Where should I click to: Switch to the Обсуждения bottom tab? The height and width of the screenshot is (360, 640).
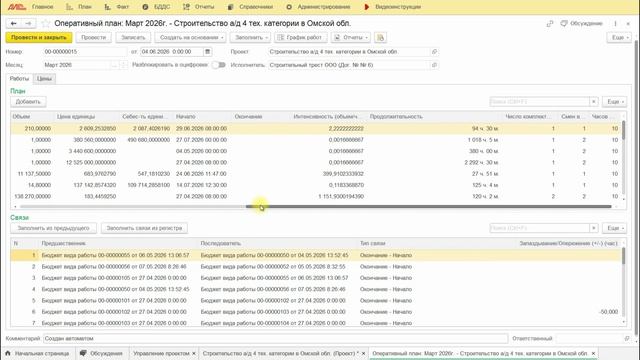(x=102, y=353)
